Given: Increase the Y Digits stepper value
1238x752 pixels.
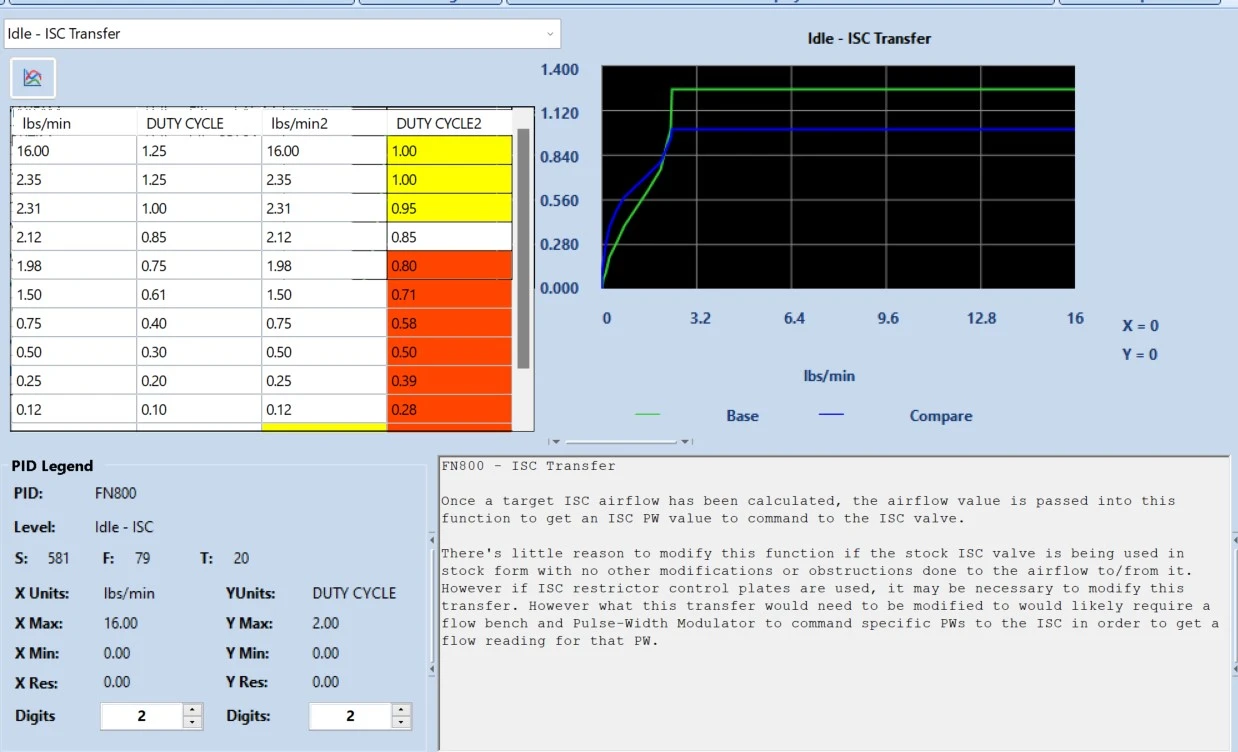Looking at the screenshot, I should [401, 710].
